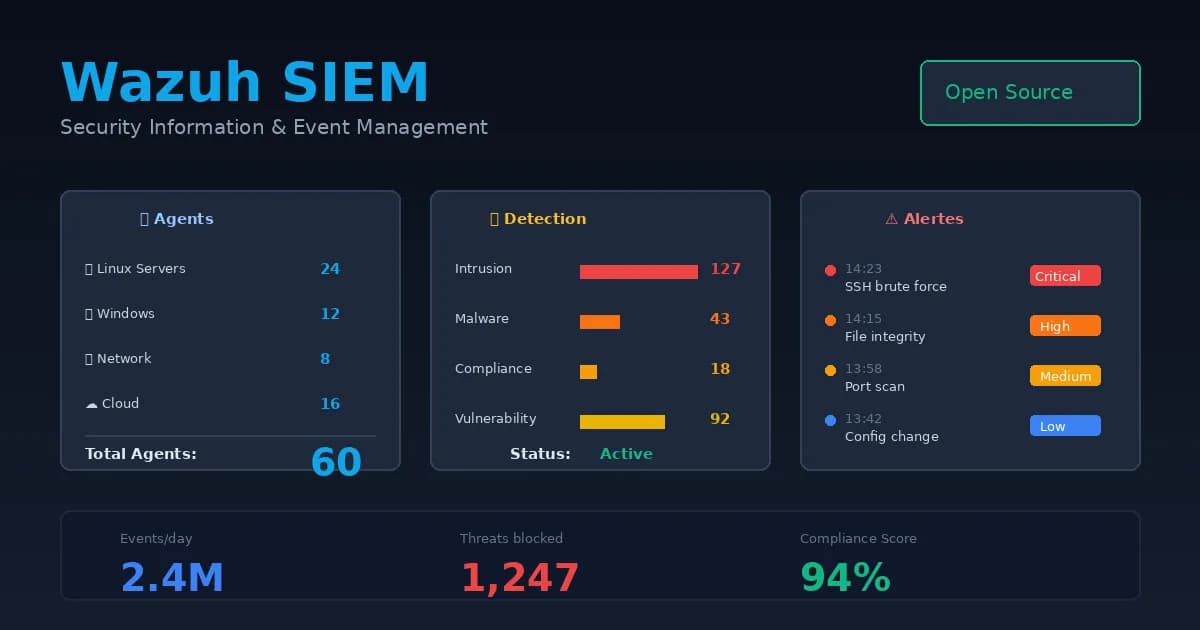The width and height of the screenshot is (1200, 630).
Task: Click the Cloud agents icon
Action: pyautogui.click(x=91, y=403)
